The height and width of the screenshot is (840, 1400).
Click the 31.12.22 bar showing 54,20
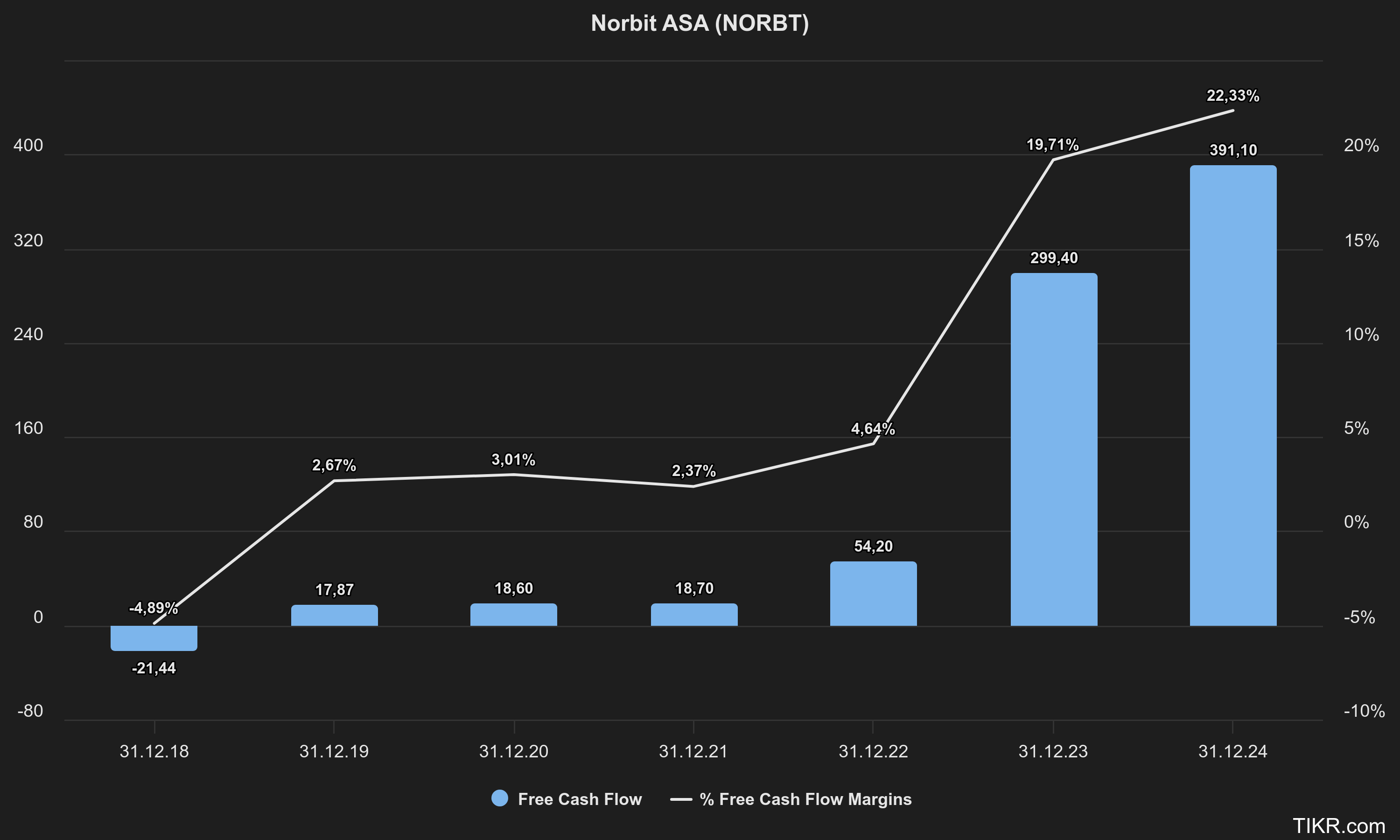tap(873, 595)
